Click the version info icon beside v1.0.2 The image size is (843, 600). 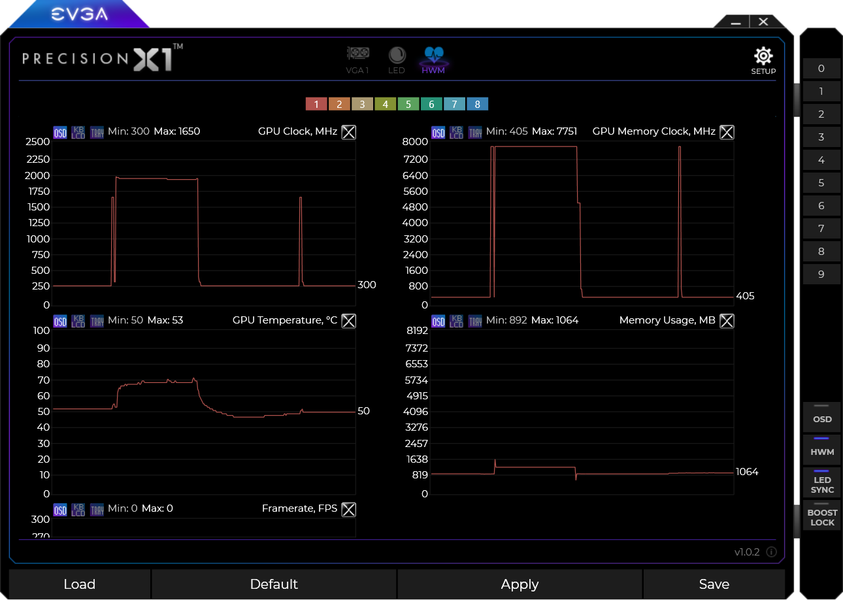point(771,552)
